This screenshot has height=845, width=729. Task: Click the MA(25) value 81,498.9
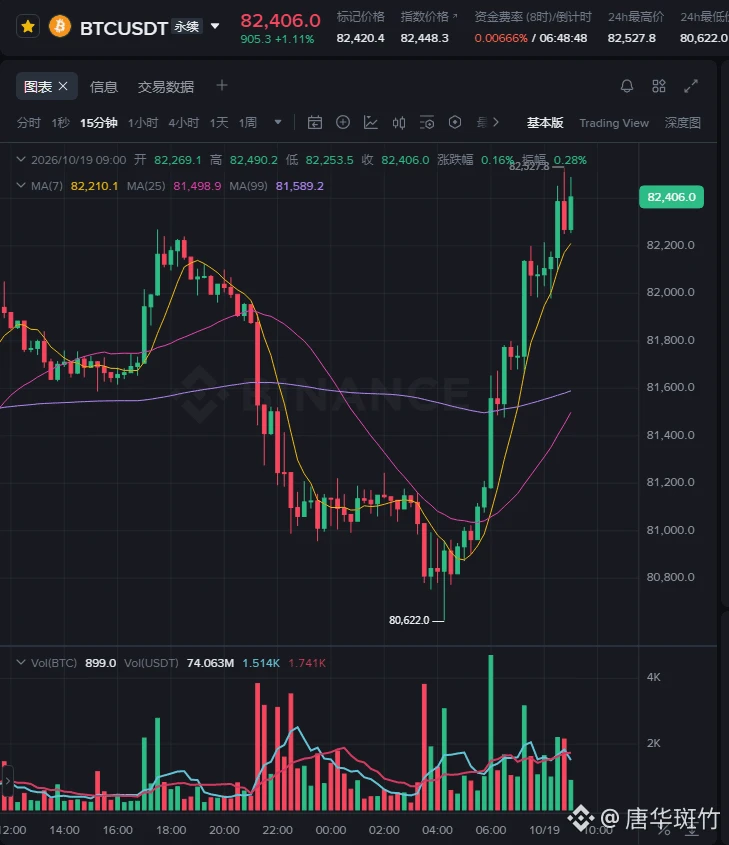pyautogui.click(x=197, y=186)
